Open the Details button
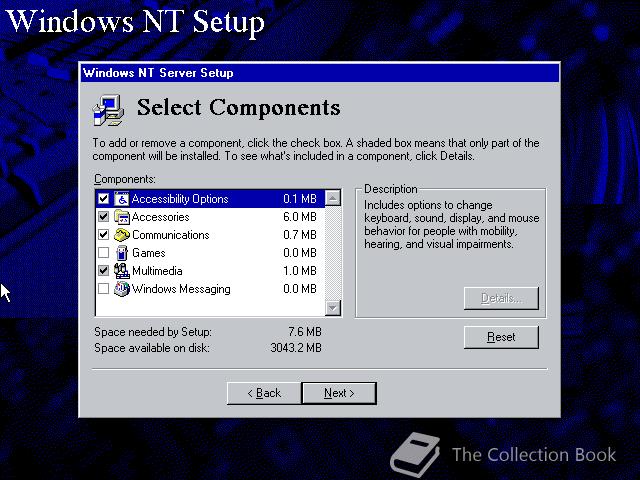This screenshot has height=480, width=640. pyautogui.click(x=501, y=298)
